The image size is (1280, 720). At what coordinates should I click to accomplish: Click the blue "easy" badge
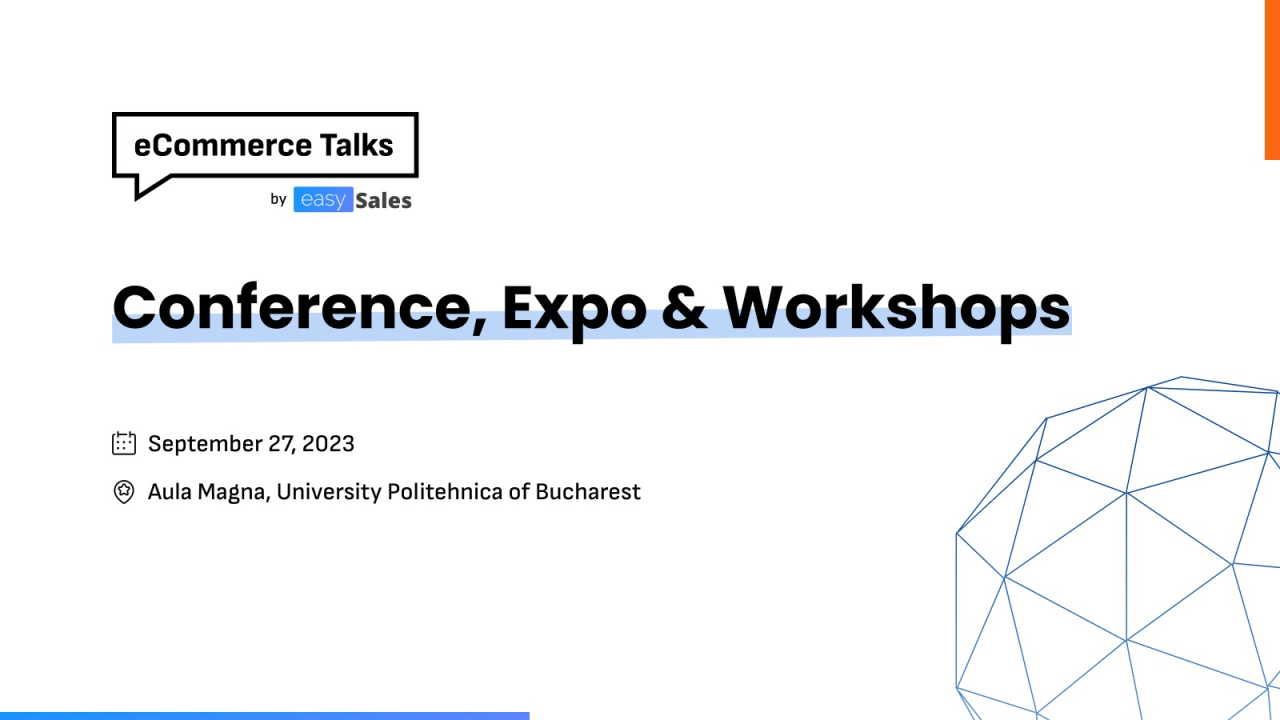coord(323,200)
